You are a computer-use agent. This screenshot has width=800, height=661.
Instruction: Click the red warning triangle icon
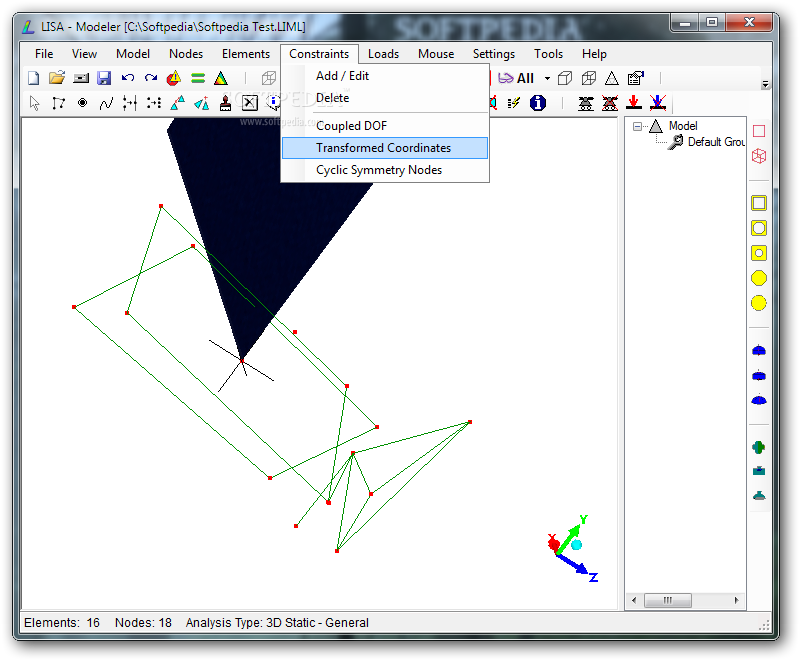pyautogui.click(x=174, y=78)
